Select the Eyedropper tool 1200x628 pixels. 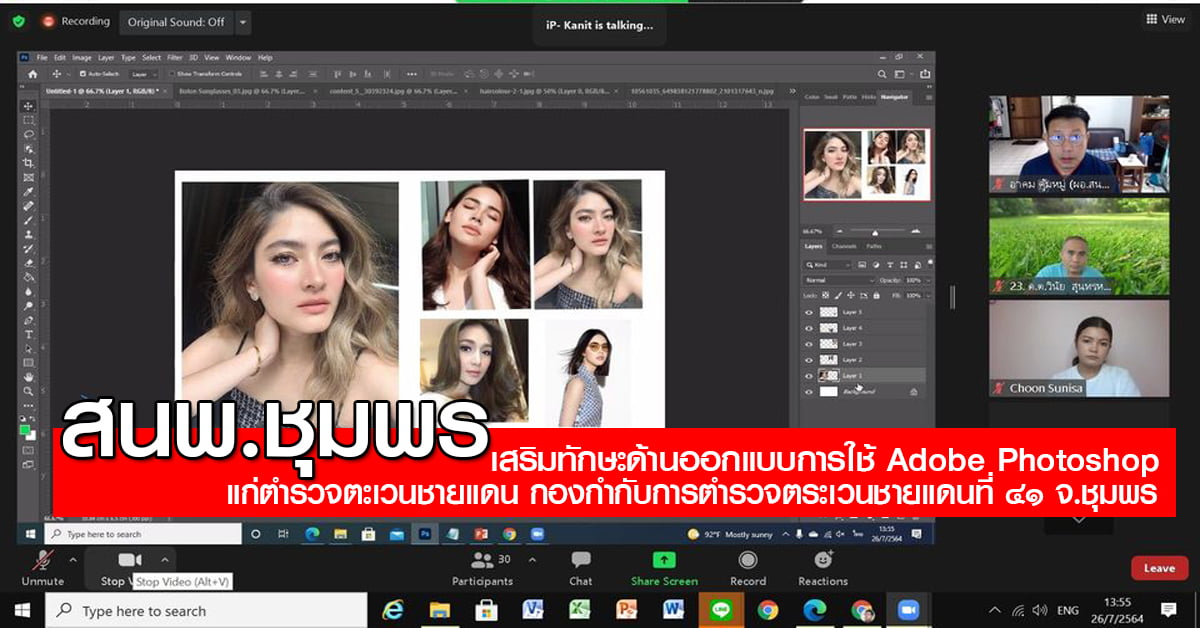pos(29,191)
